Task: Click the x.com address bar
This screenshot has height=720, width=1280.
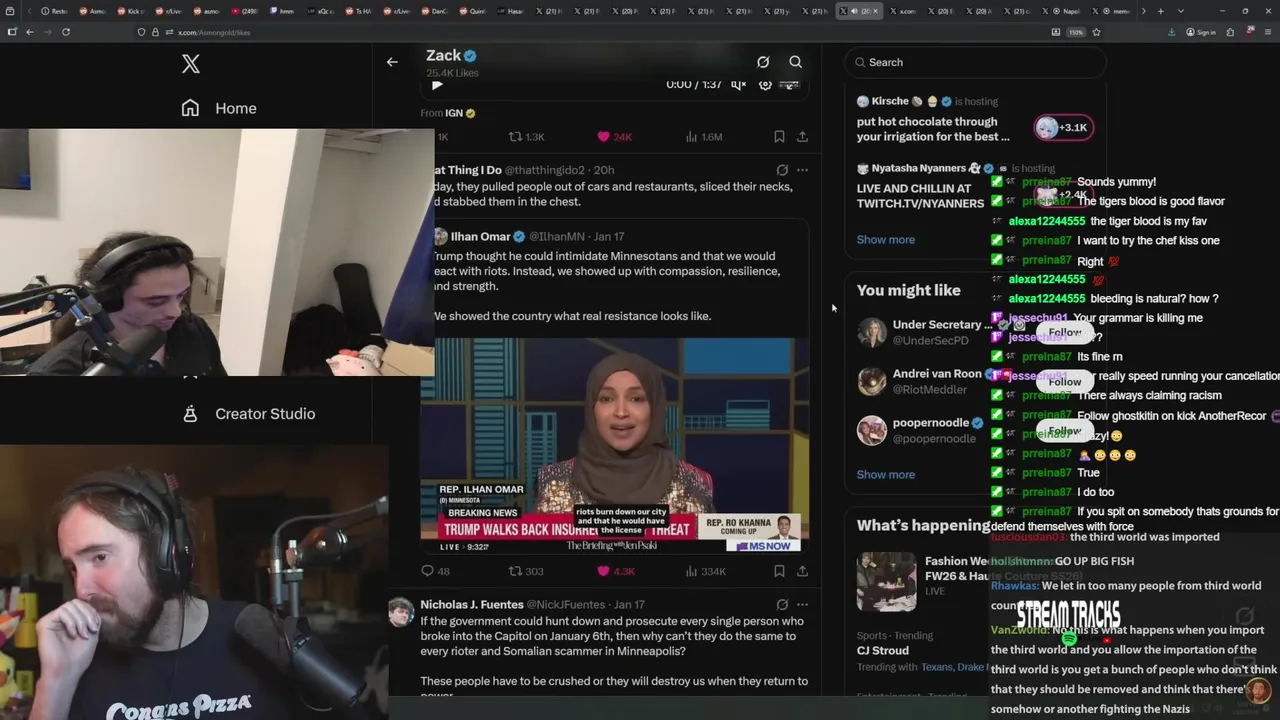Action: [x=590, y=32]
